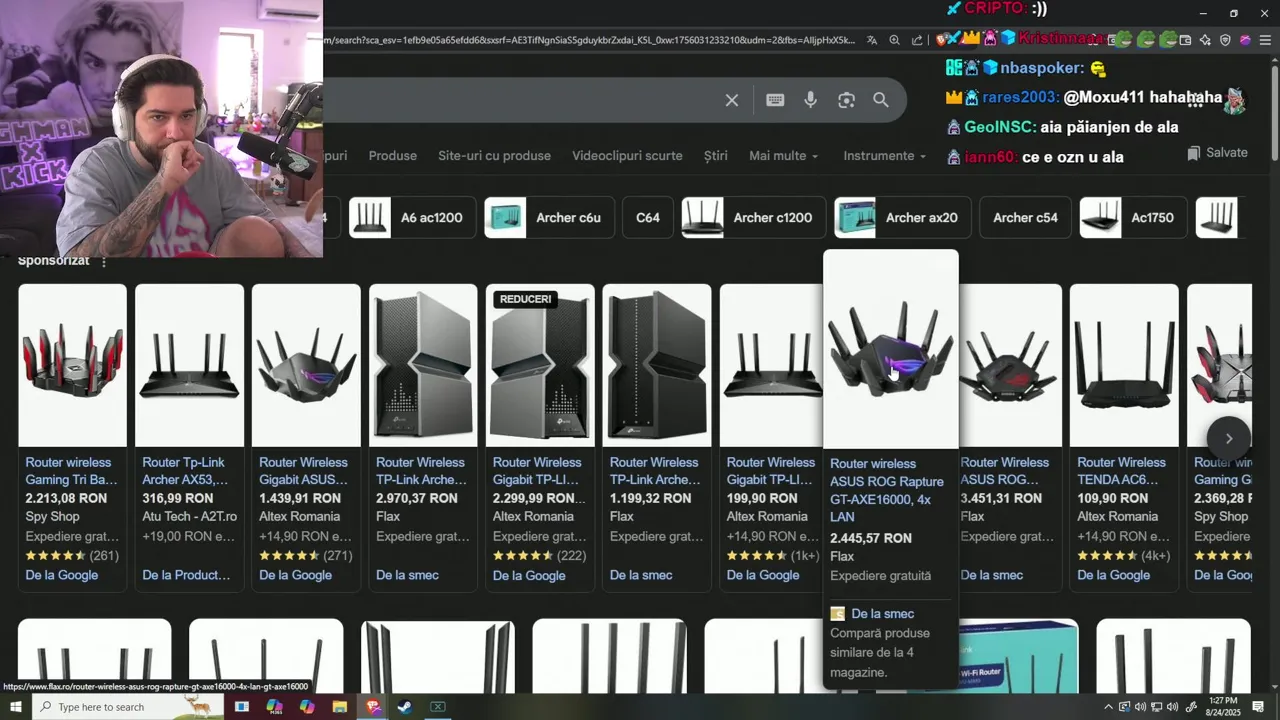Click the magnifier search submit icon
1280x720 pixels.
coord(881,100)
